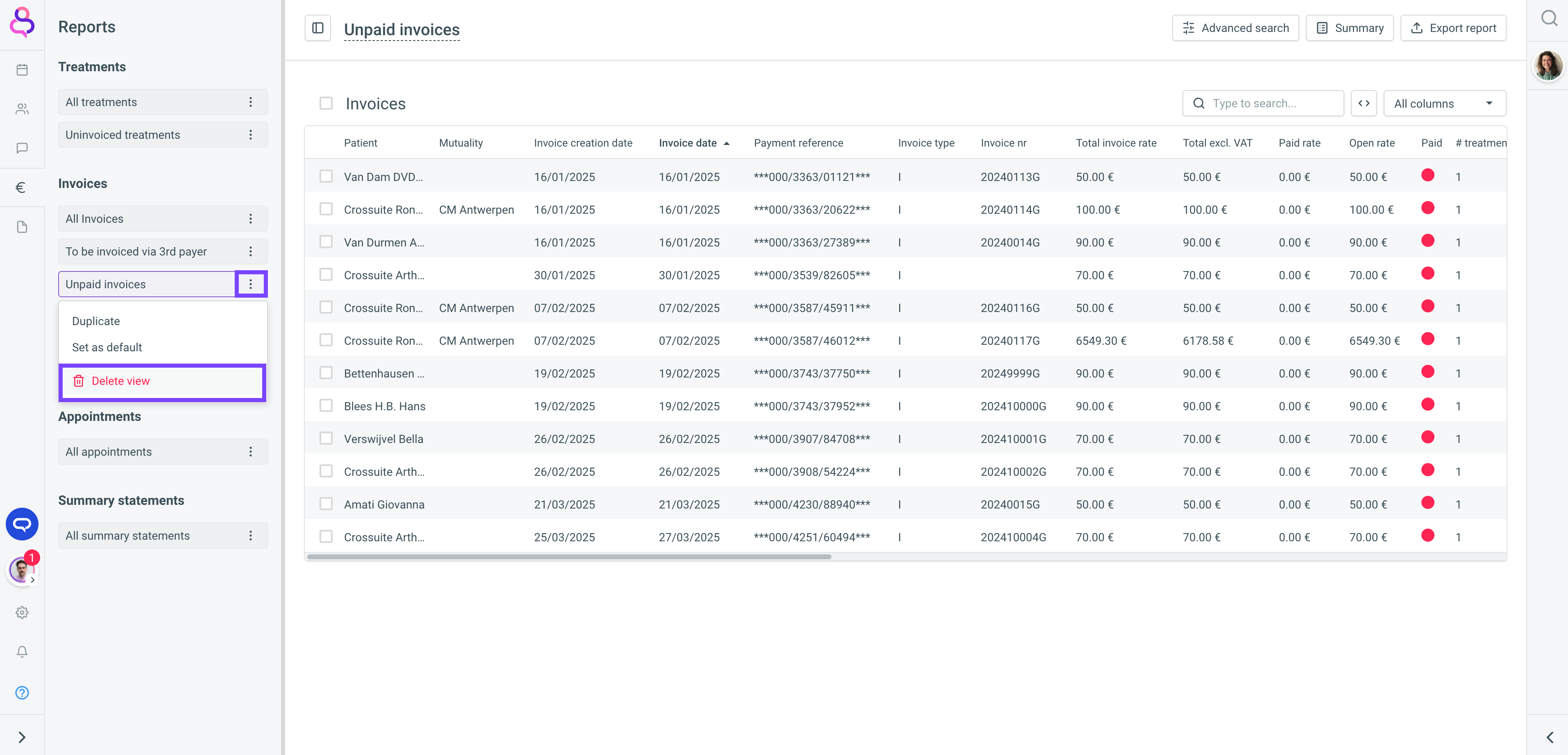Choose Duplicate from the view menu
The image size is (1568, 755).
(95, 321)
